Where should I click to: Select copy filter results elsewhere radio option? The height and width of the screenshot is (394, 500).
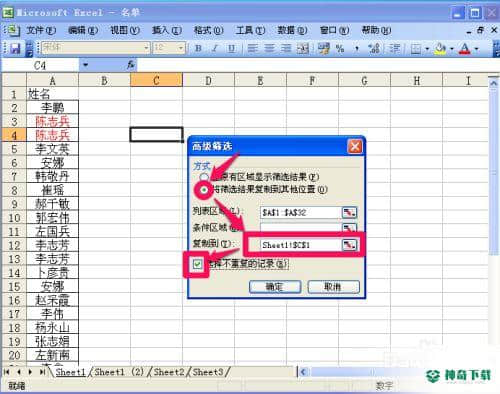(x=204, y=190)
